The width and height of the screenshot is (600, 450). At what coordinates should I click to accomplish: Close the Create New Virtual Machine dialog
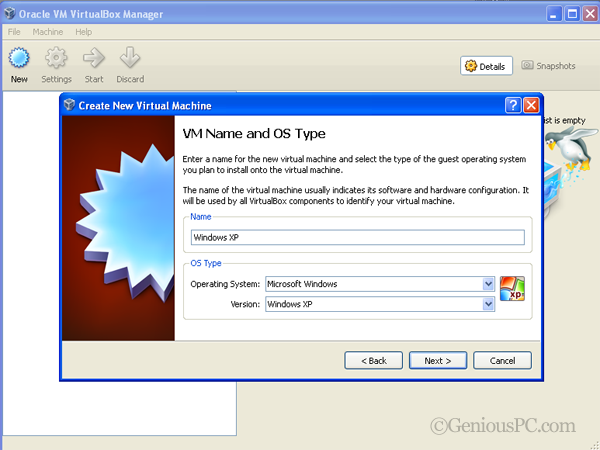531,105
